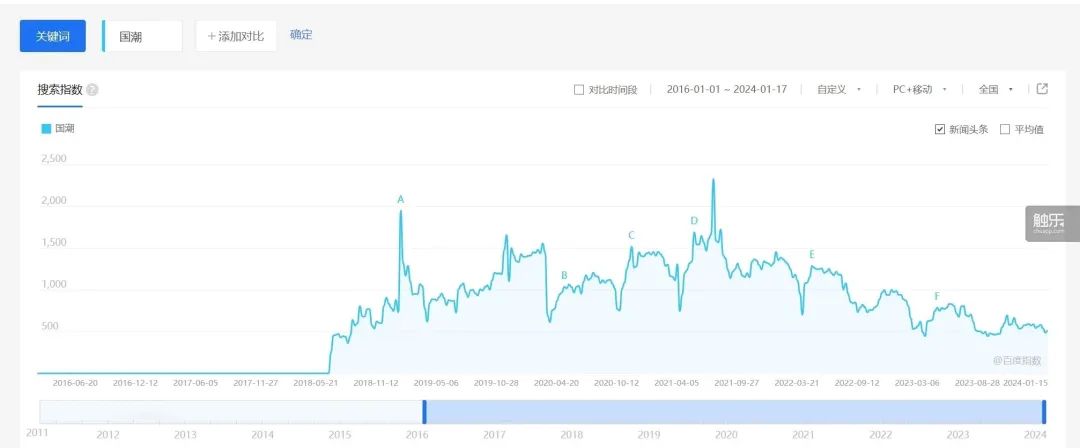1080x448 pixels.
Task: Click the 确定 link
Action: 301,35
